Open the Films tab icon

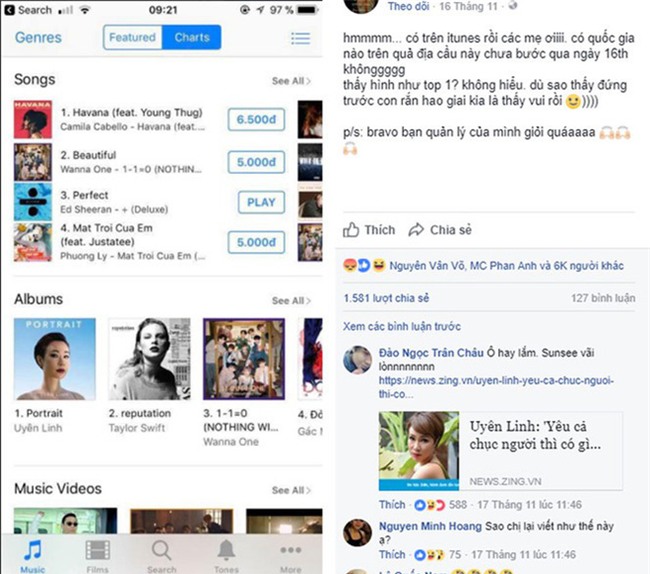[x=97, y=551]
